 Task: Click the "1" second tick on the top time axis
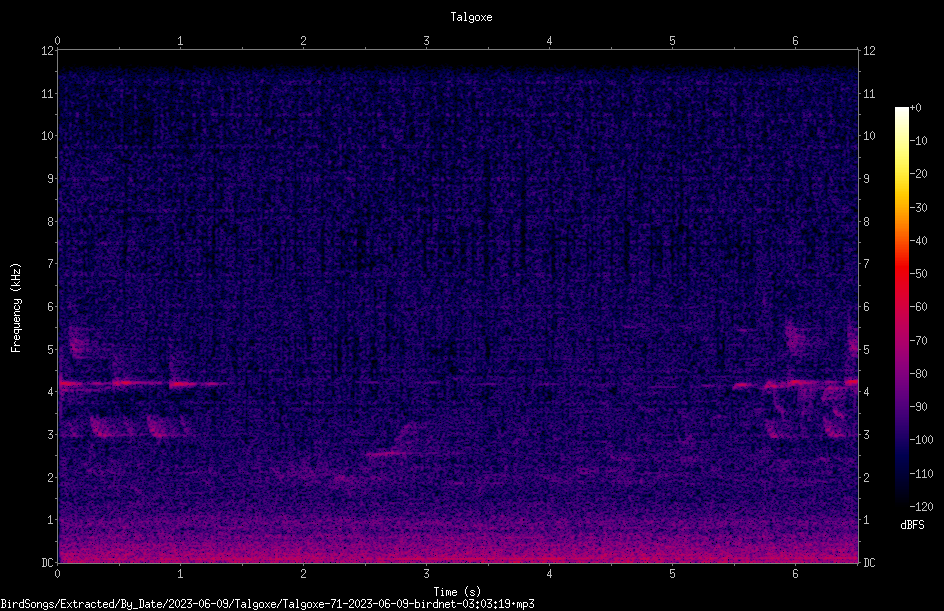(180, 41)
